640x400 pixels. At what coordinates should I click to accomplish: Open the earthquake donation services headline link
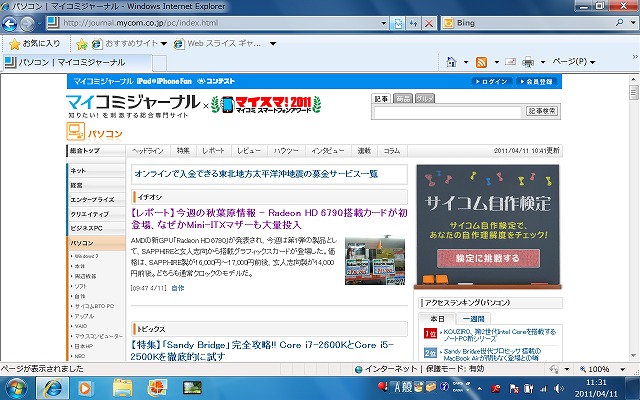point(256,174)
